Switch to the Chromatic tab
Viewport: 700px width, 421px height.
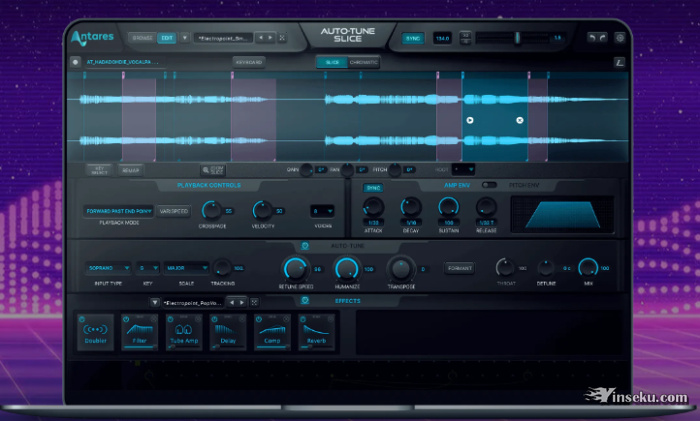pos(362,62)
